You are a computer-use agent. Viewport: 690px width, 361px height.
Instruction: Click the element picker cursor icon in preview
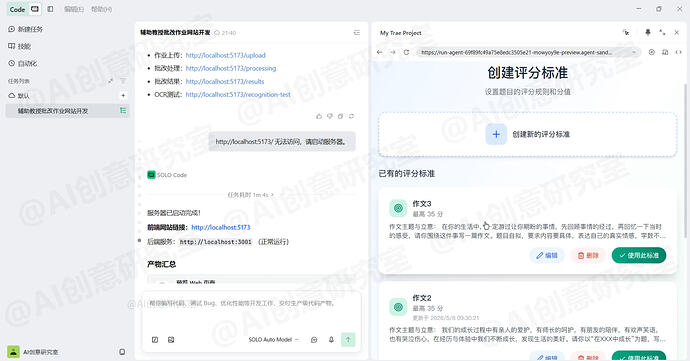pos(626,33)
